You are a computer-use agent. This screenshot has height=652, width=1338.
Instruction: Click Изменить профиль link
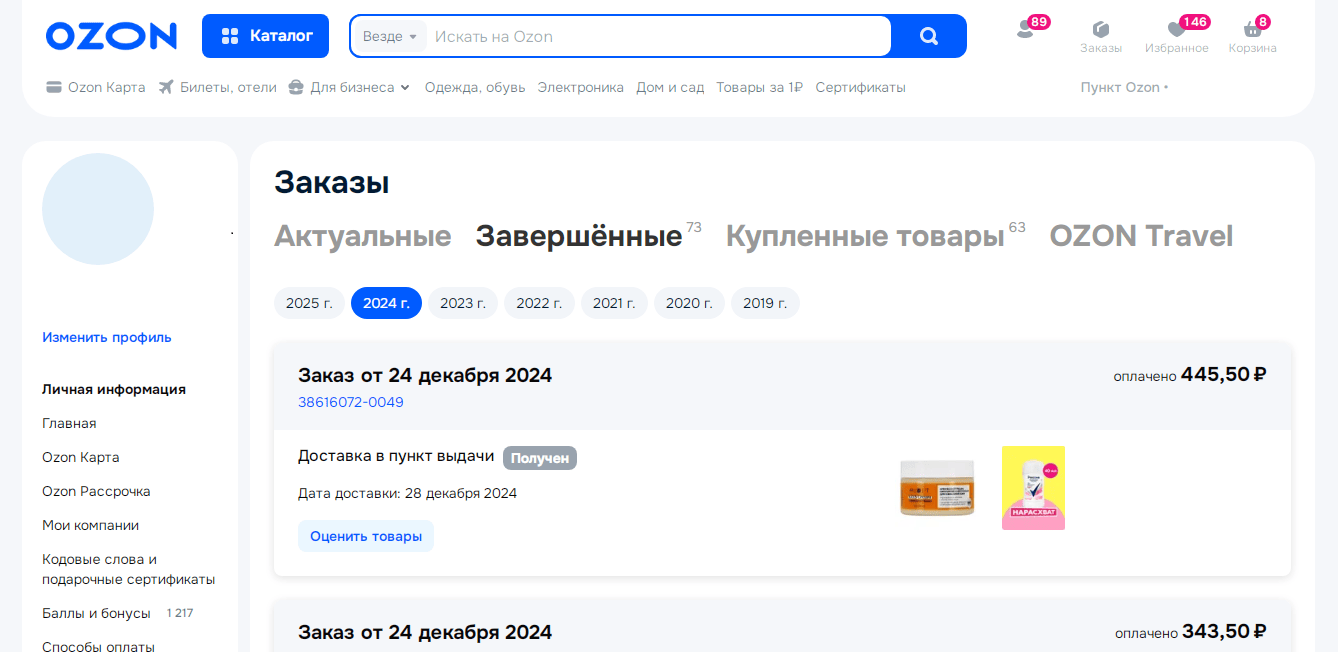coord(107,337)
